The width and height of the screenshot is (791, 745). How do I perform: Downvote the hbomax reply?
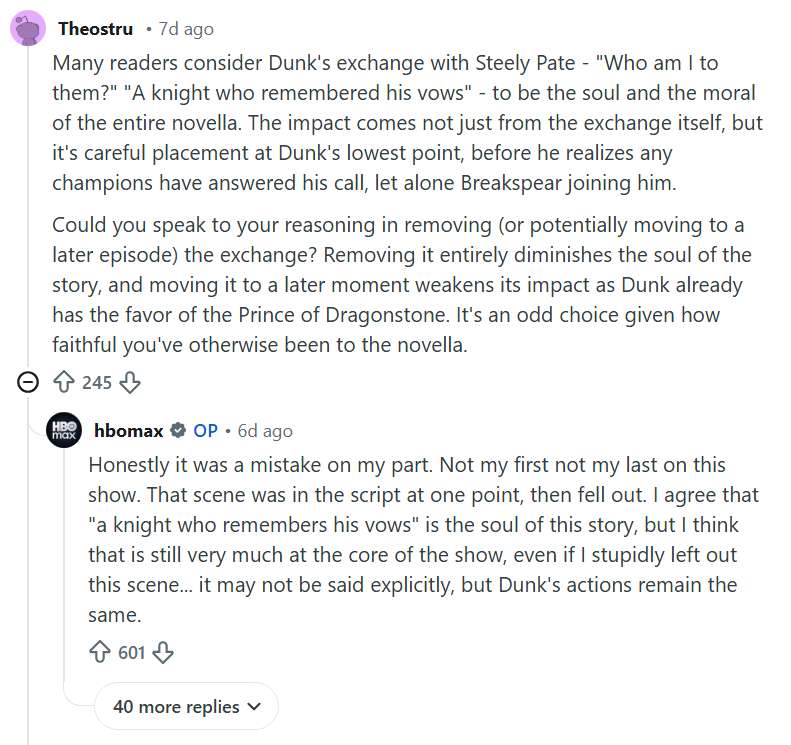pos(163,653)
